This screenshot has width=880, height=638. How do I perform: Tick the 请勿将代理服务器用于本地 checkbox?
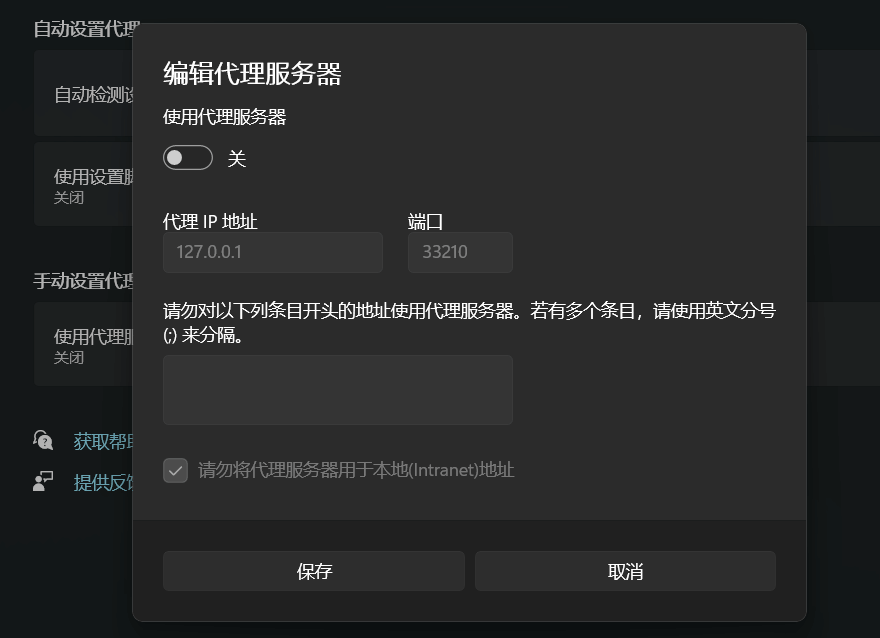(175, 470)
